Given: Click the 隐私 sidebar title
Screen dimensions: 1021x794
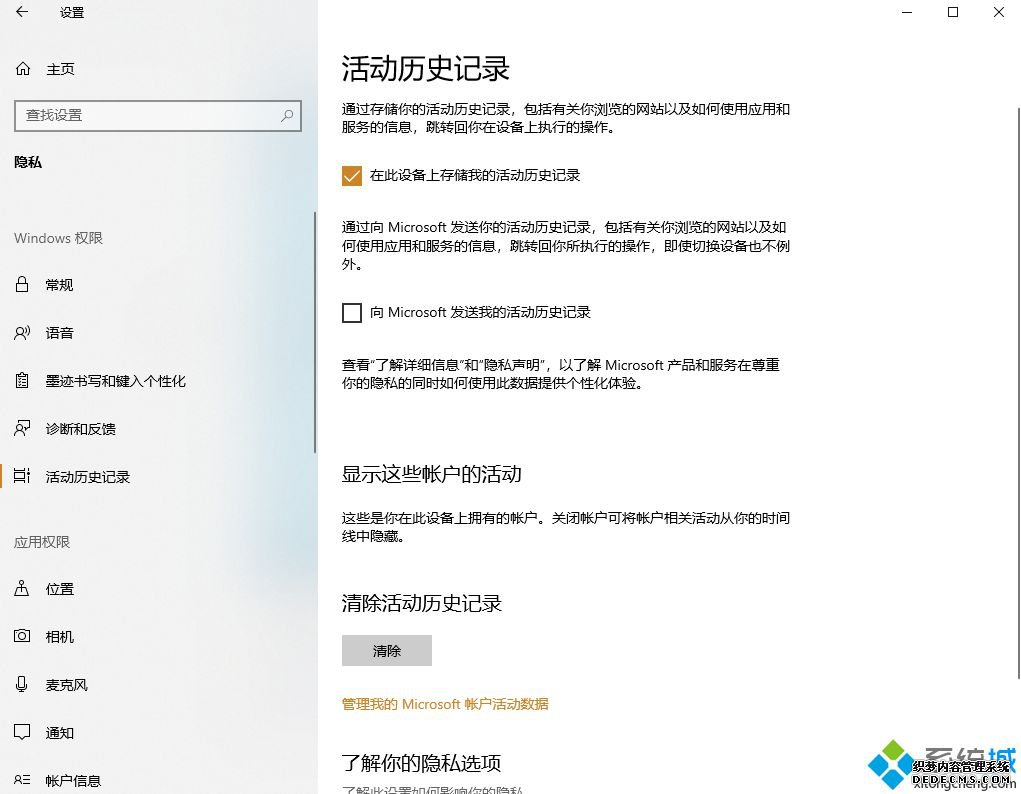Looking at the screenshot, I should 28,162.
